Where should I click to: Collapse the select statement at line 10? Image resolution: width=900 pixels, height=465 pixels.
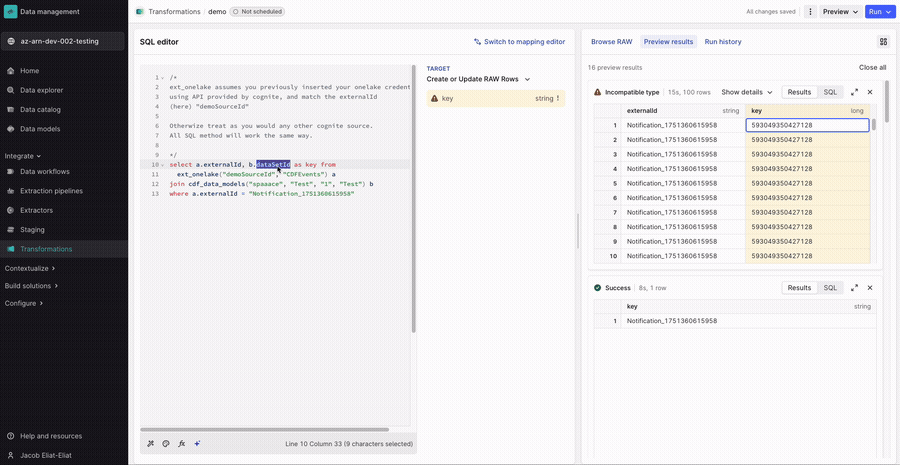pyautogui.click(x=162, y=165)
